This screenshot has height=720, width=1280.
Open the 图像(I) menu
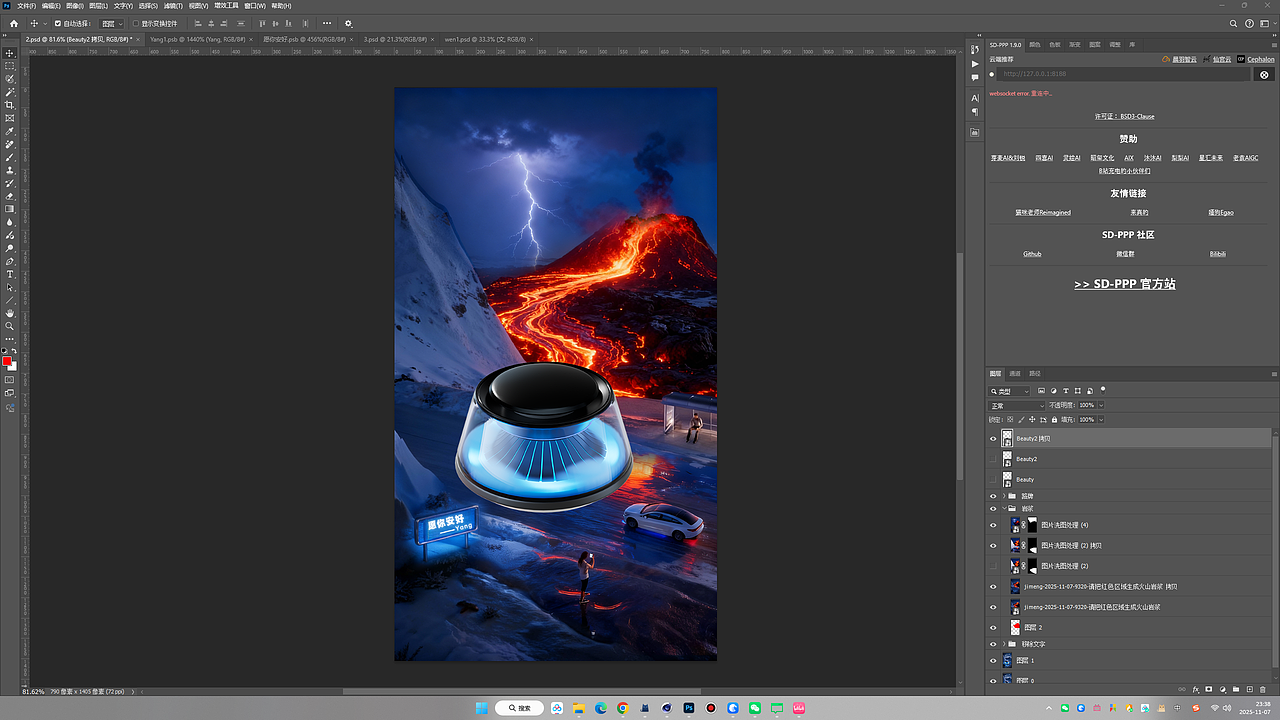74,5
